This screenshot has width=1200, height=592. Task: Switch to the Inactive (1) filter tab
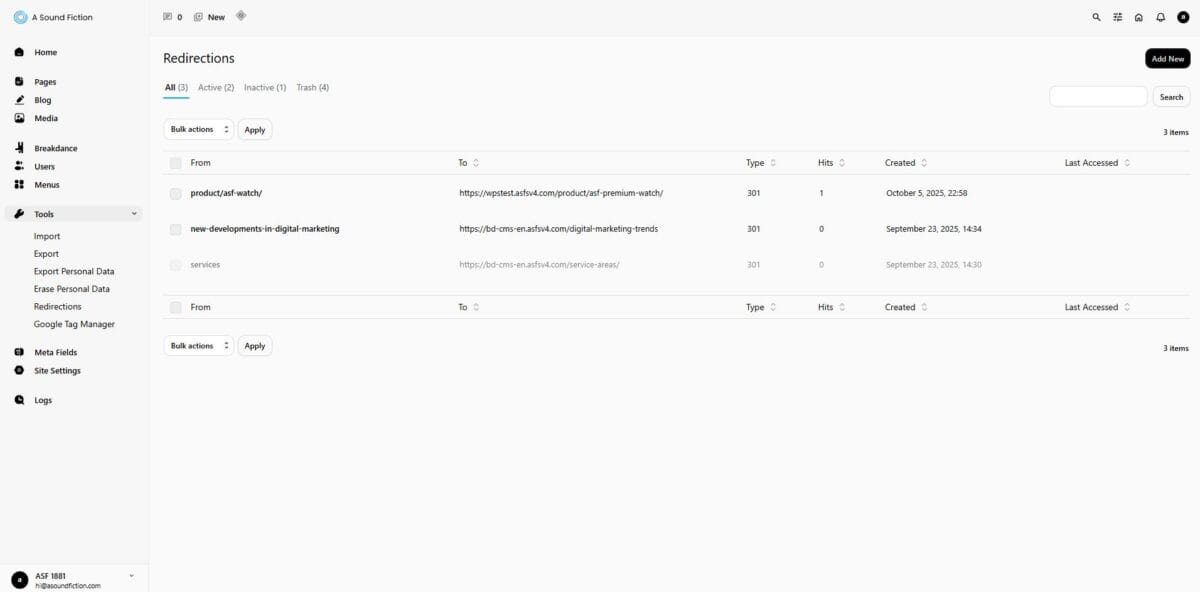[265, 88]
